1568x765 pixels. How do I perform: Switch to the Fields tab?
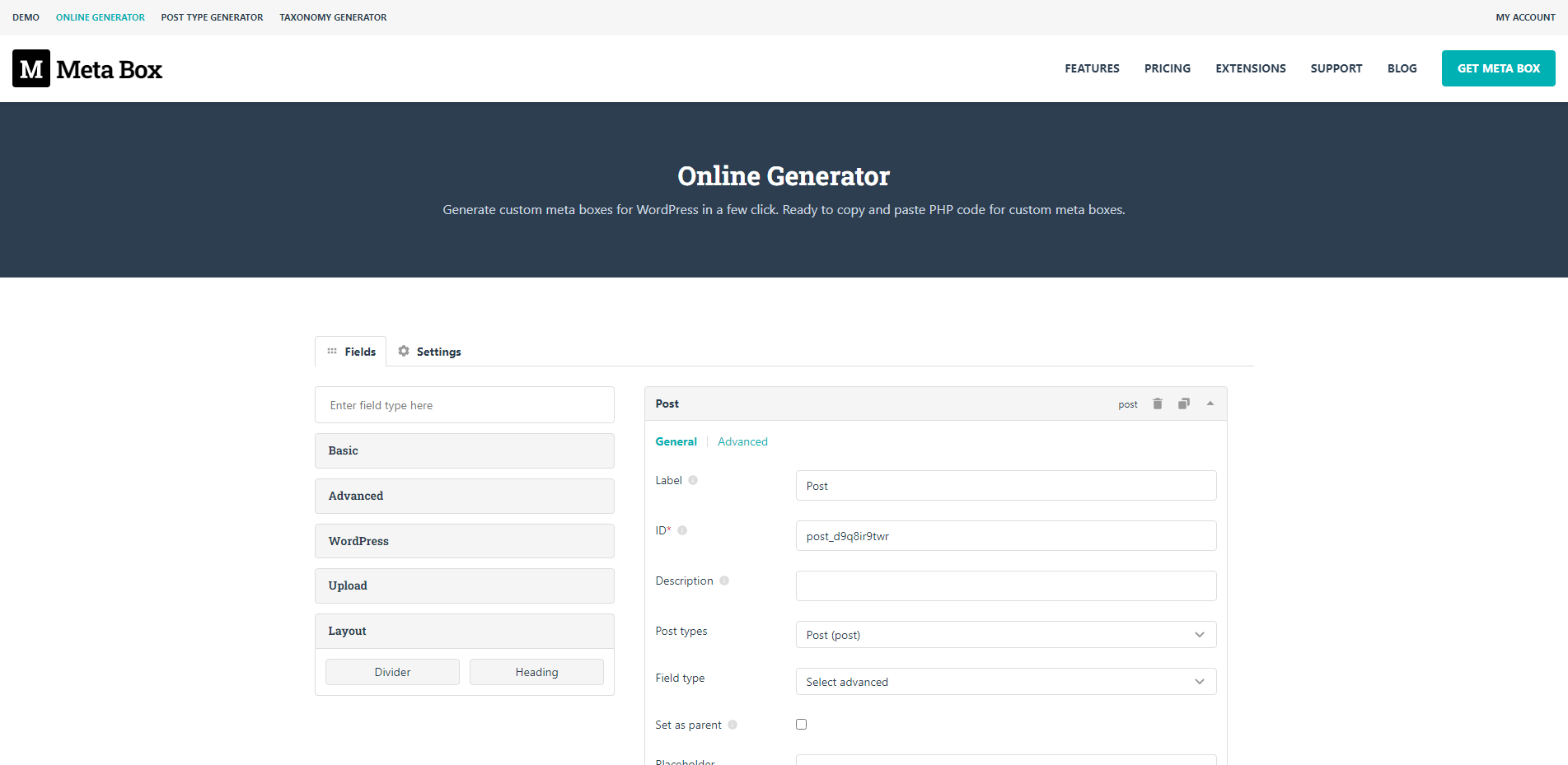(351, 352)
